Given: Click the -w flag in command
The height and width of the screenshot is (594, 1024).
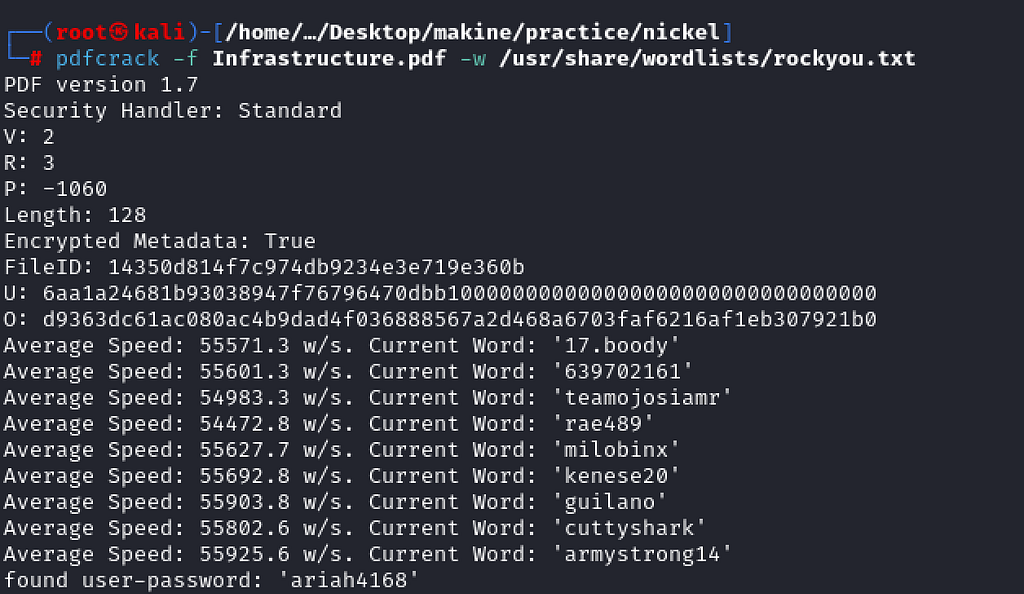Looking at the screenshot, I should pos(473,58).
